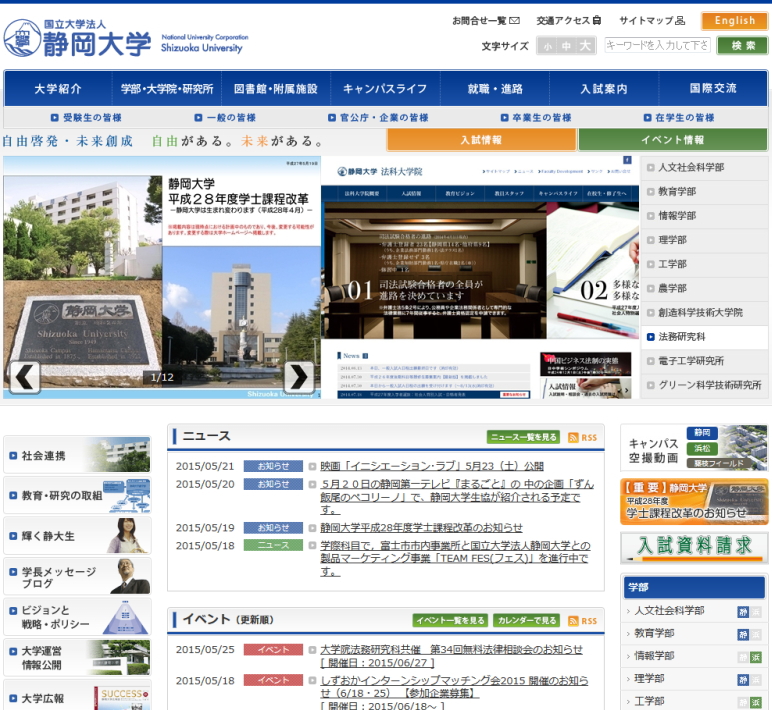Click お問合せ一覧 mail link
The height and width of the screenshot is (710, 772).
(x=486, y=20)
